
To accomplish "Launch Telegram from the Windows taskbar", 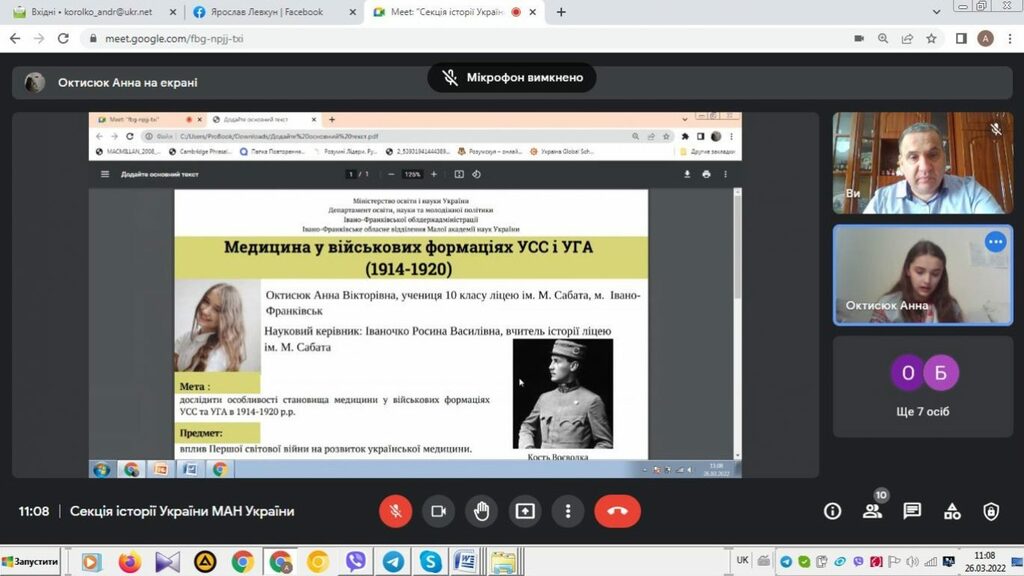I will [x=393, y=562].
